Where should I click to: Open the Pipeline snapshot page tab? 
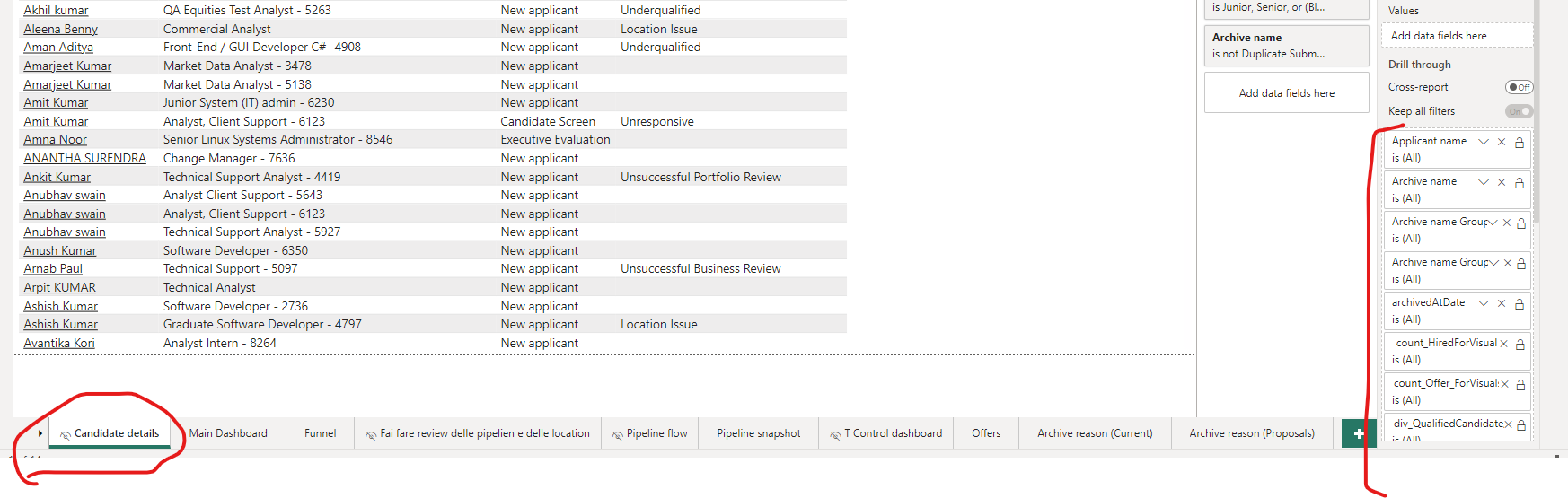pyautogui.click(x=759, y=433)
